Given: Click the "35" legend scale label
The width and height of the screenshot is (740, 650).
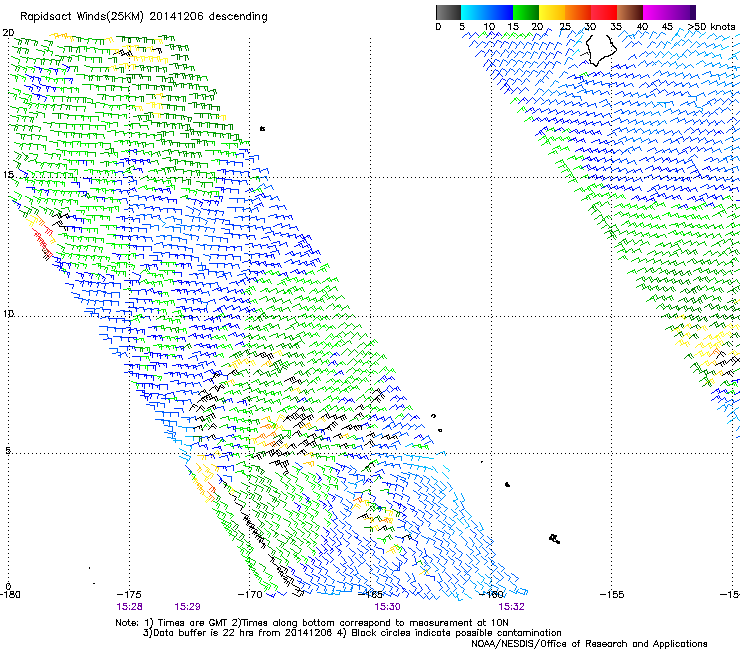Looking at the screenshot, I should 616,27.
